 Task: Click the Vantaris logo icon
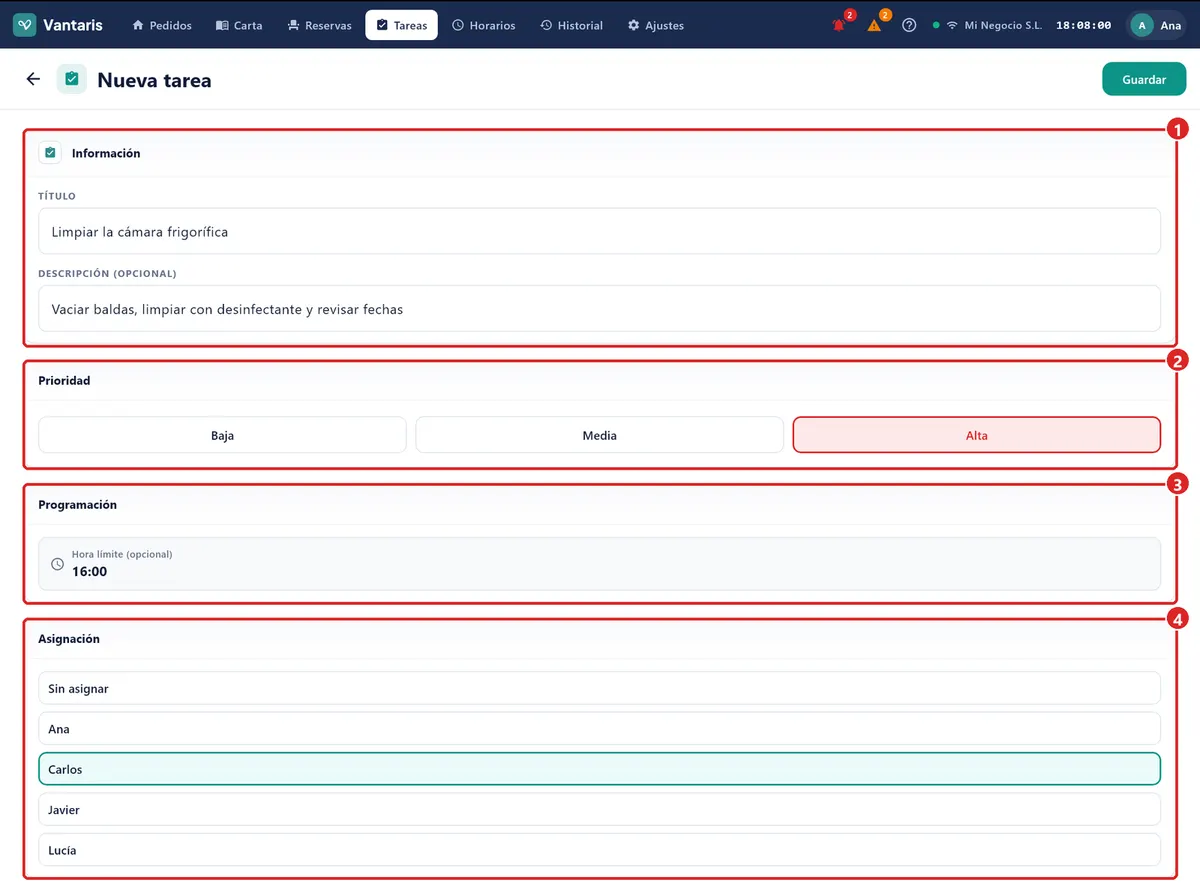tap(25, 25)
